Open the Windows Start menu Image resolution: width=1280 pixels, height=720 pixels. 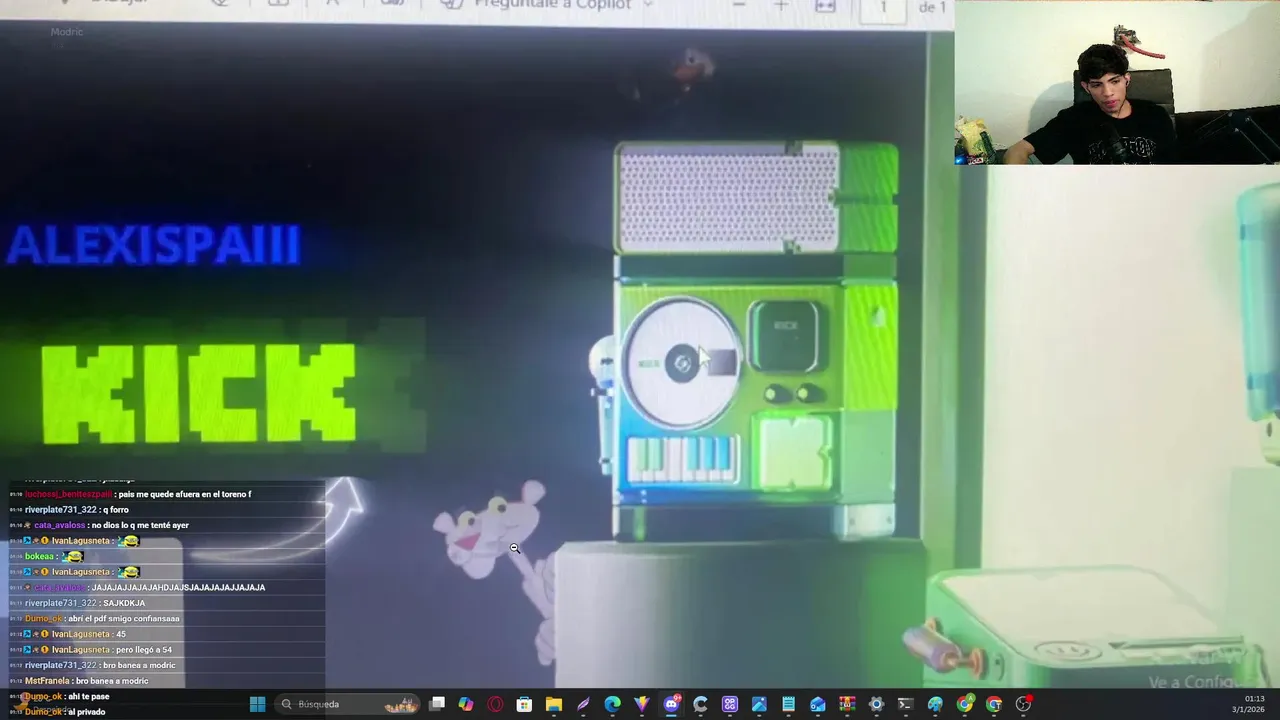point(257,704)
